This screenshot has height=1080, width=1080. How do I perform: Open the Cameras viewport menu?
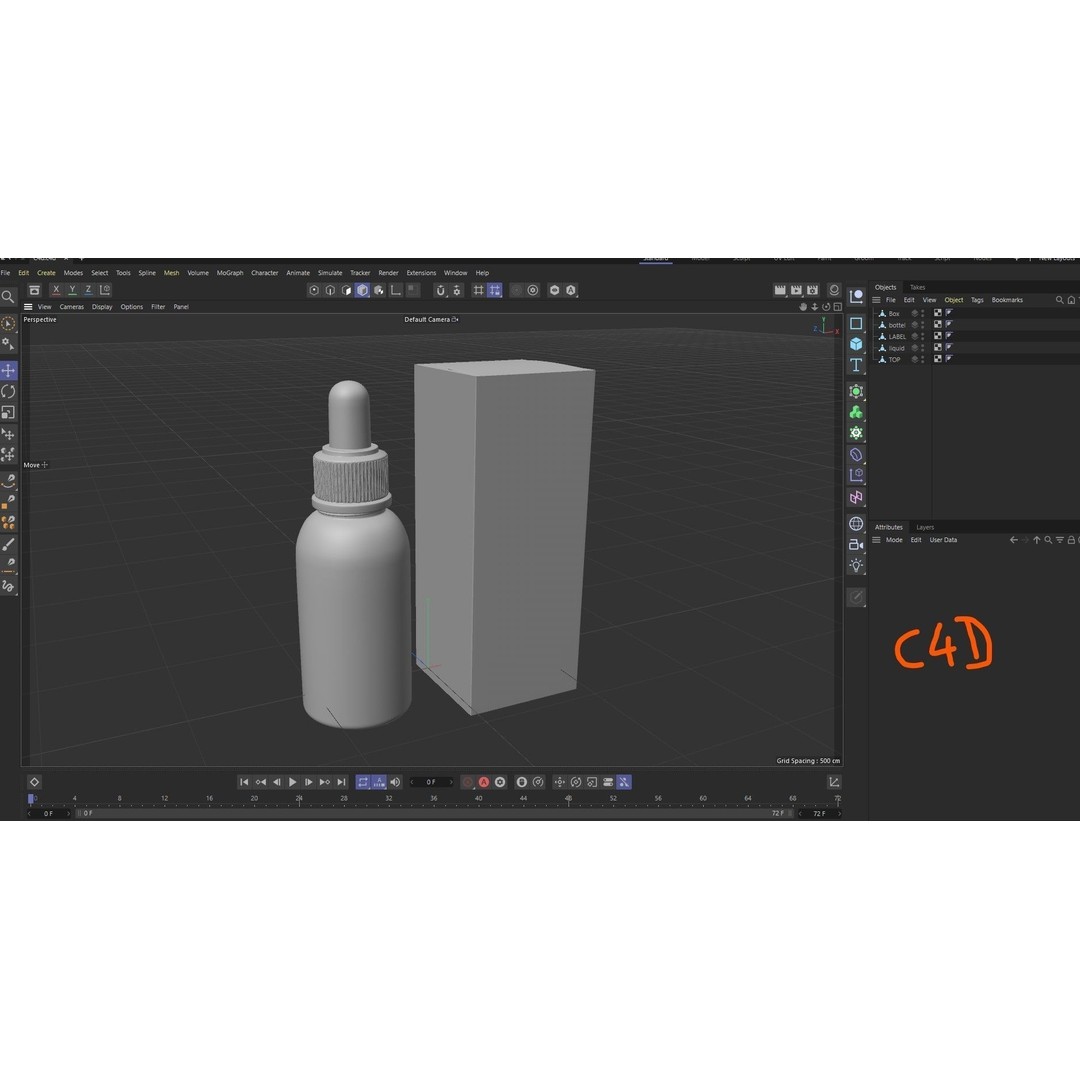[72, 307]
